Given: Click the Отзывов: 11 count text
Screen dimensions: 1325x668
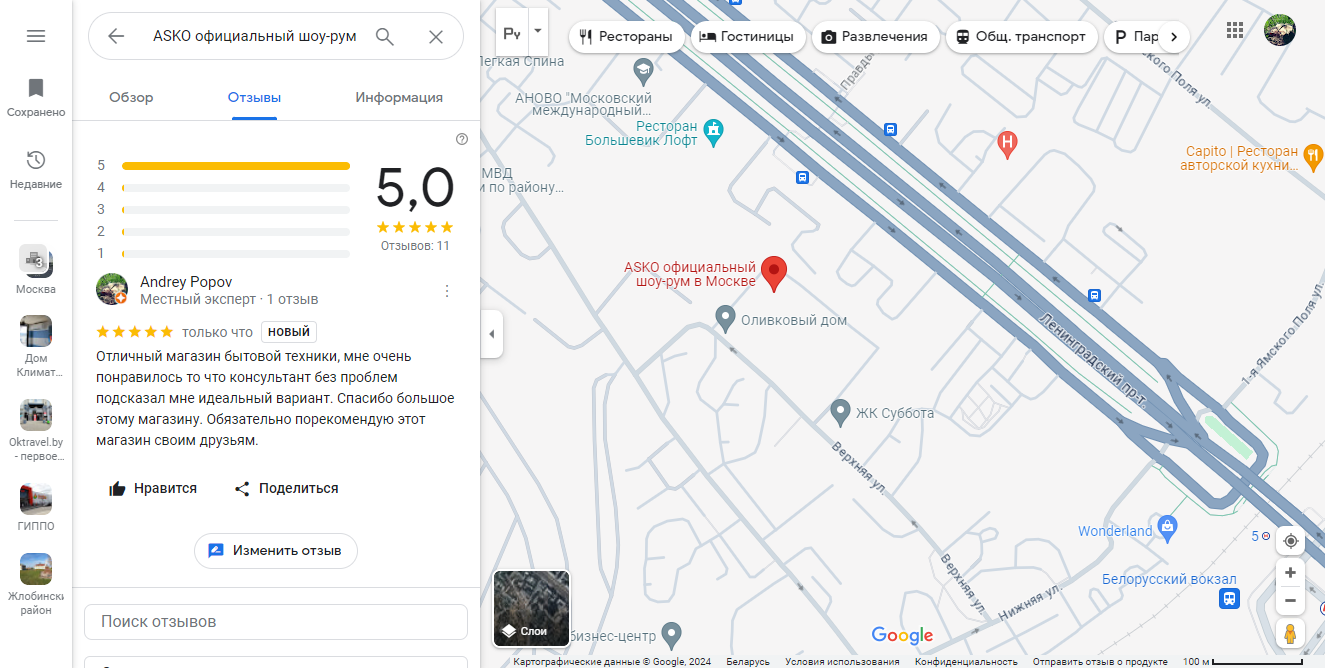Looking at the screenshot, I should coord(415,246).
